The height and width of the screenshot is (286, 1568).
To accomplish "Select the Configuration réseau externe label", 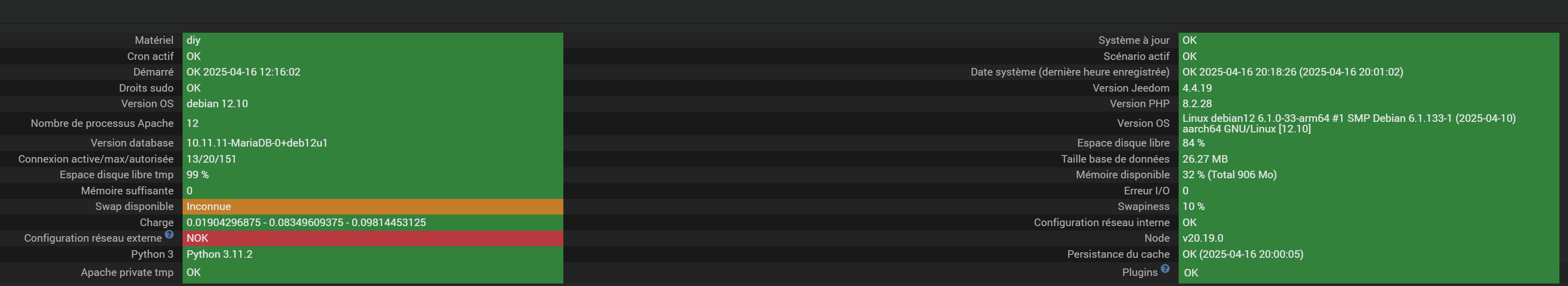I will tap(92, 238).
